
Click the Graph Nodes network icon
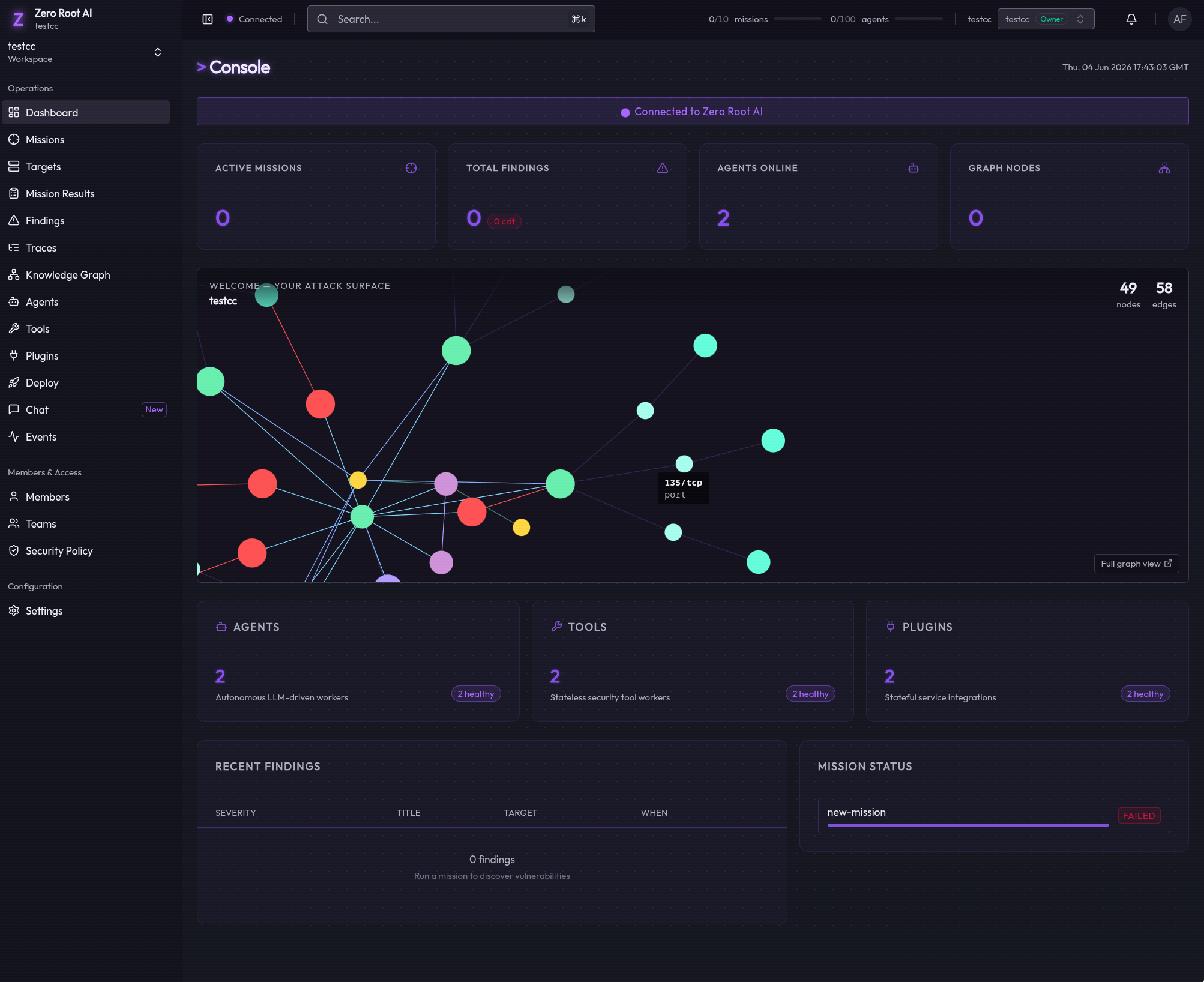1164,168
